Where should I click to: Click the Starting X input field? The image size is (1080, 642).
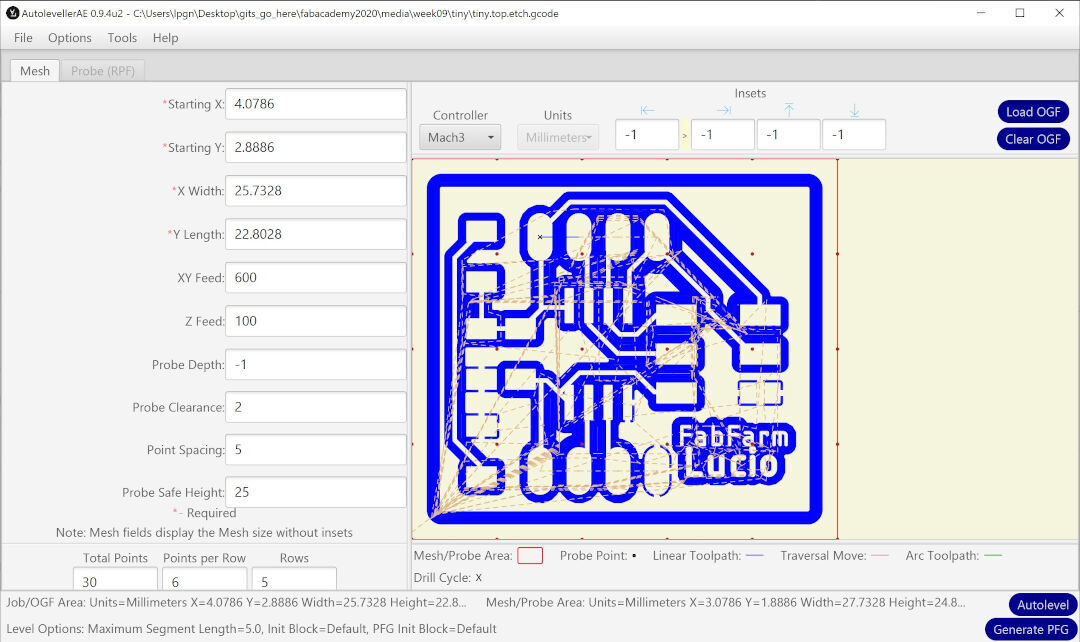(x=315, y=103)
